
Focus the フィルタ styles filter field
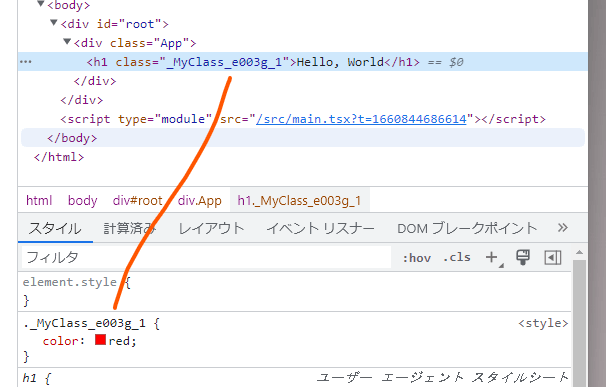tap(206, 257)
